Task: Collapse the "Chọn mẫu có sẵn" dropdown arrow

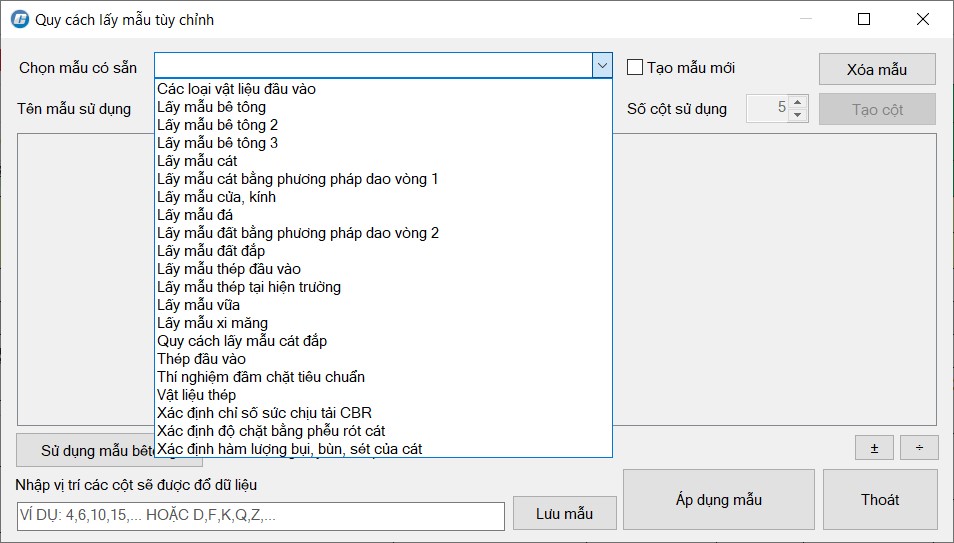Action: (602, 66)
